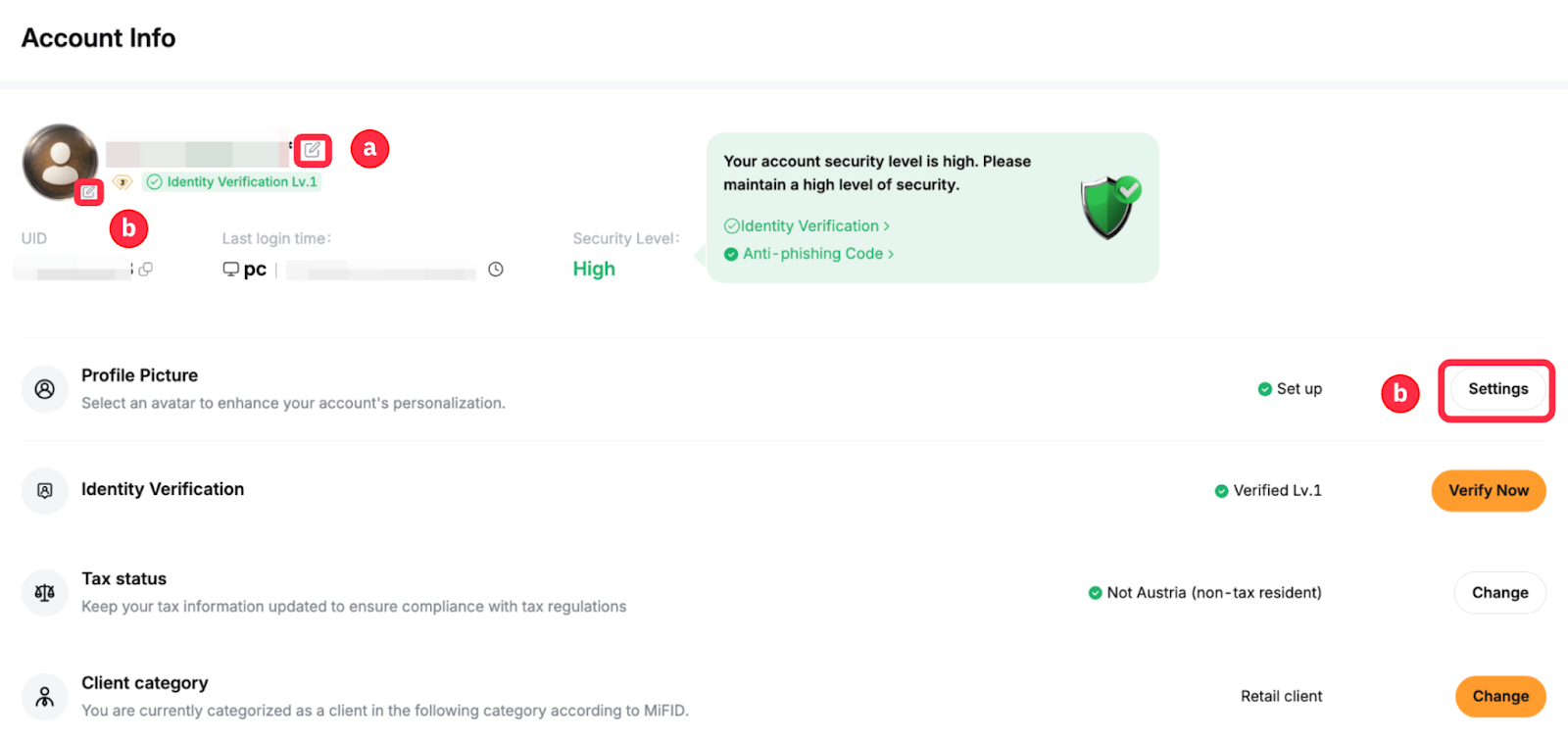Screen dimensions: 1568x740
Task: Click the edit nickname pencil icon
Action: [x=313, y=150]
